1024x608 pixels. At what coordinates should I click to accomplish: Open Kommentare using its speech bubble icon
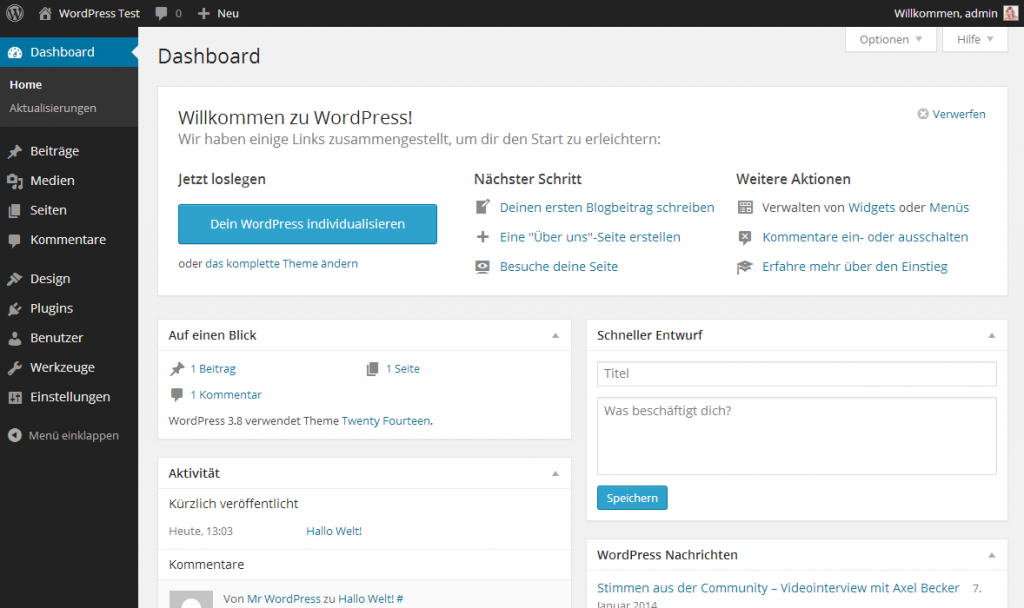click(x=15, y=240)
